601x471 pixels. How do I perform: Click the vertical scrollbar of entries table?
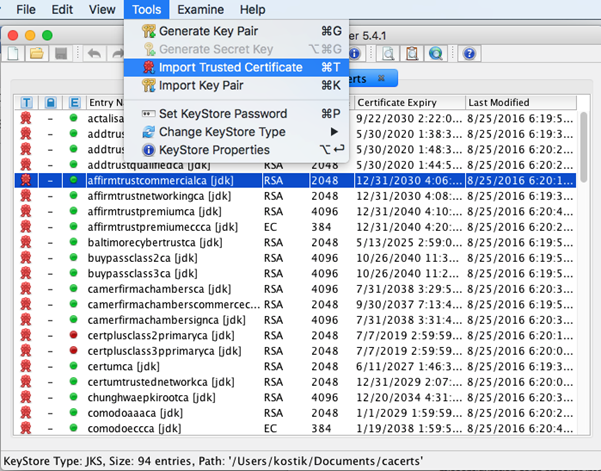point(584,147)
